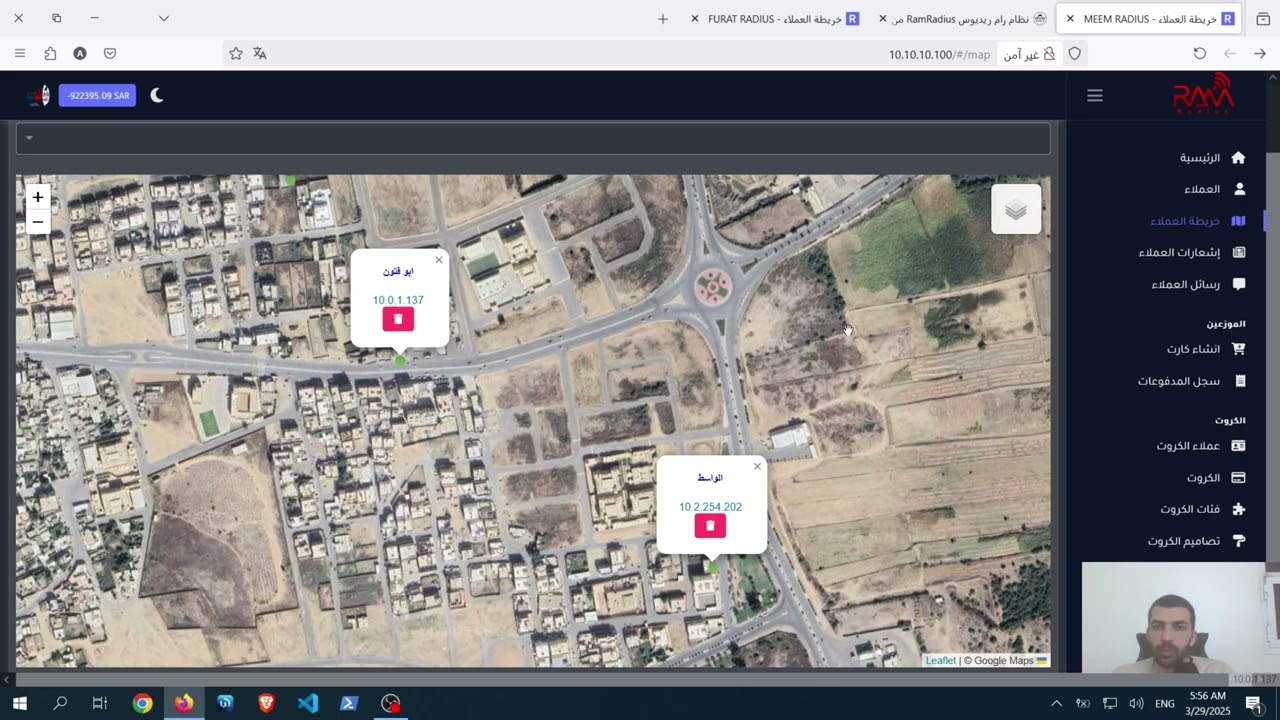
Task: Click the SAR balance button
Action: (97, 96)
